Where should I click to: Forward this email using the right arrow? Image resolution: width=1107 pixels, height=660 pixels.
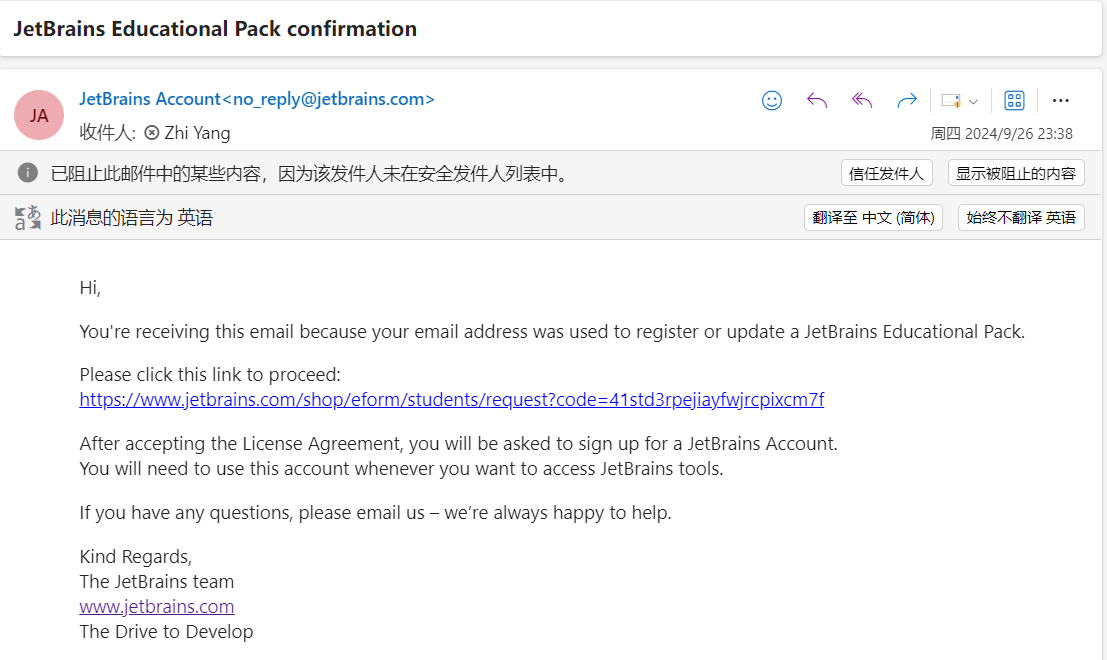point(907,100)
